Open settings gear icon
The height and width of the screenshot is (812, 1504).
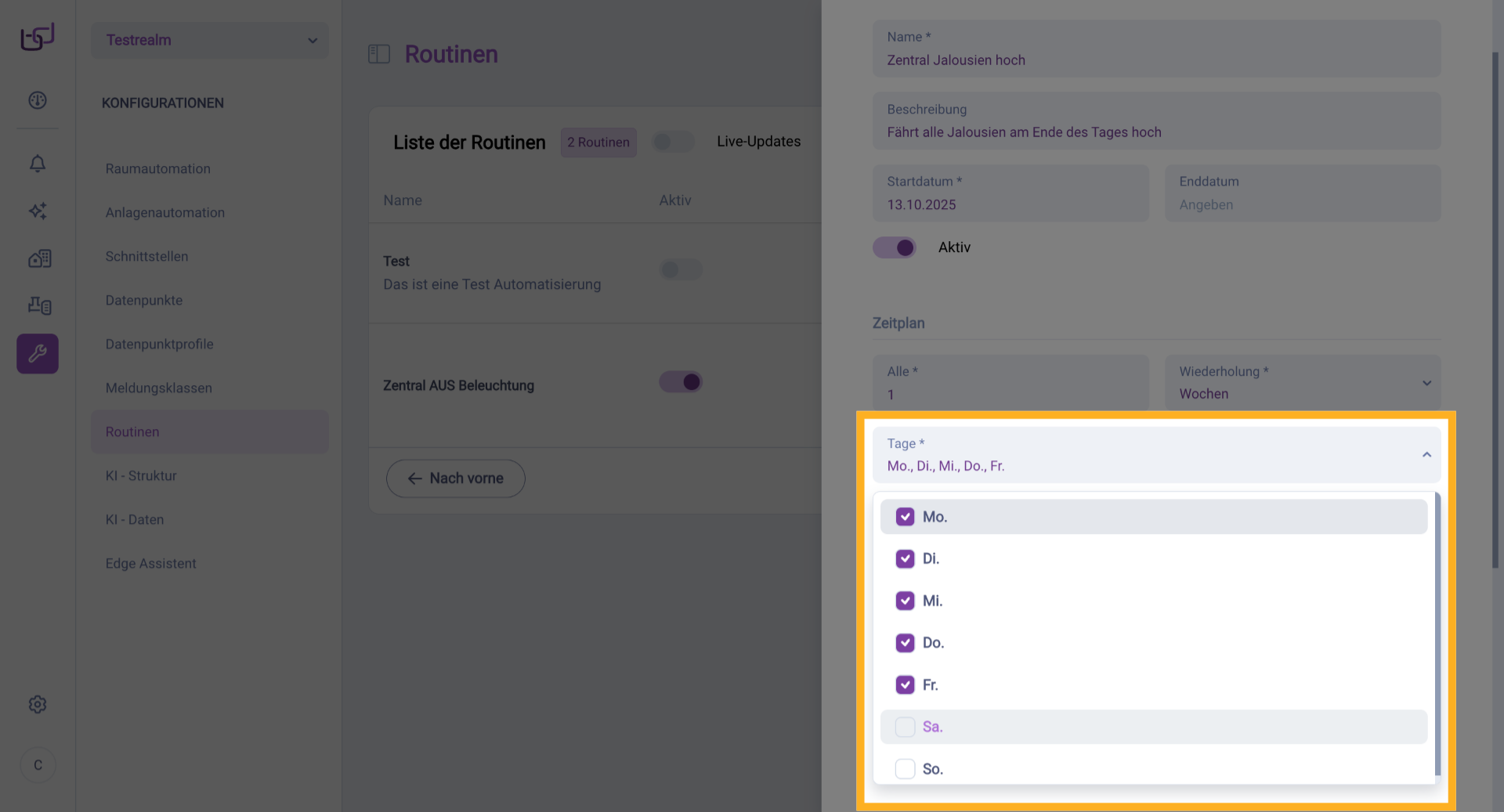coord(38,705)
